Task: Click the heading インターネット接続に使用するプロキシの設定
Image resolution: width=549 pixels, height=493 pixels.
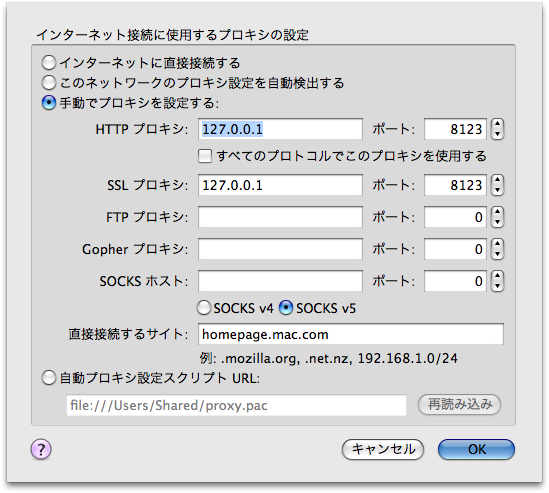Action: [x=173, y=35]
